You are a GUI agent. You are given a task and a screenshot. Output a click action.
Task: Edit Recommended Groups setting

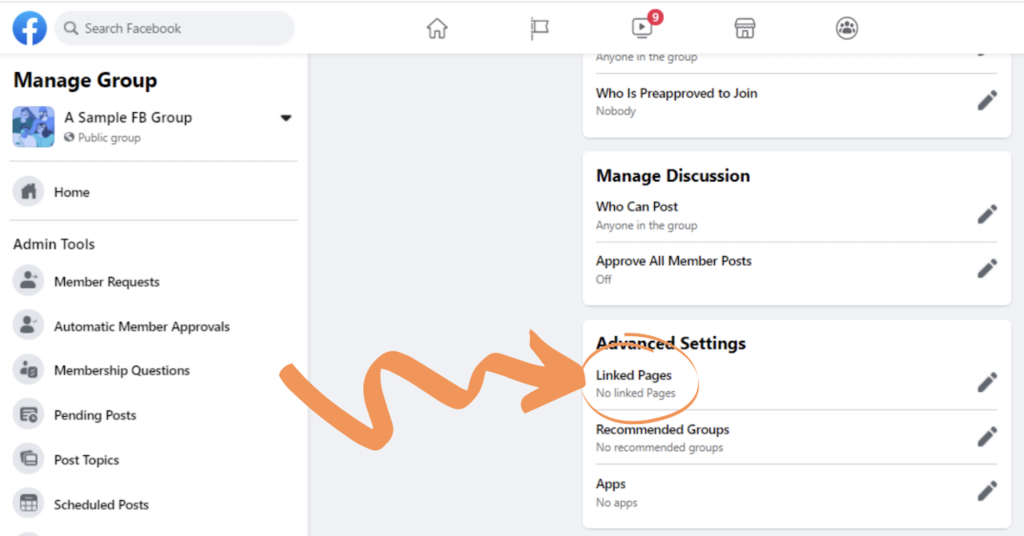[x=987, y=436]
